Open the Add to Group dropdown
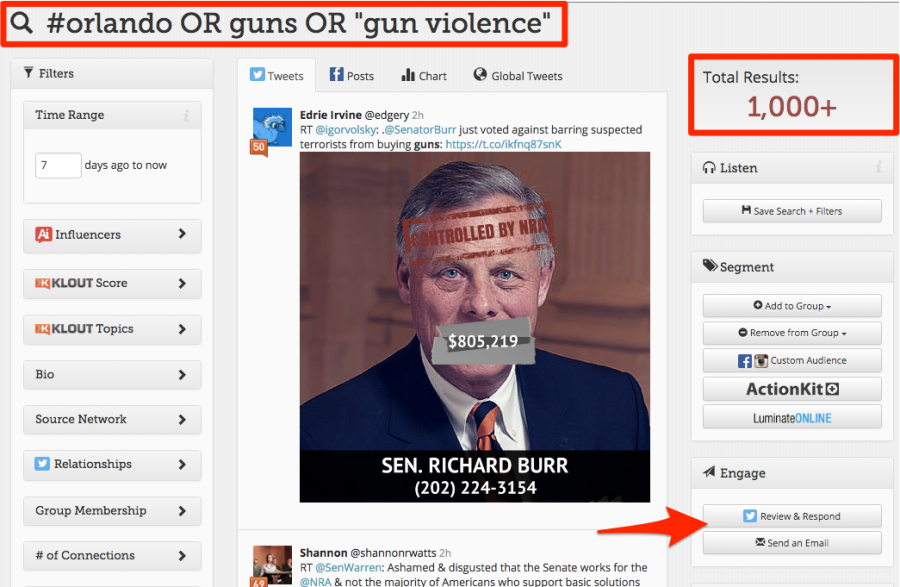The width and height of the screenshot is (900, 587). click(792, 306)
